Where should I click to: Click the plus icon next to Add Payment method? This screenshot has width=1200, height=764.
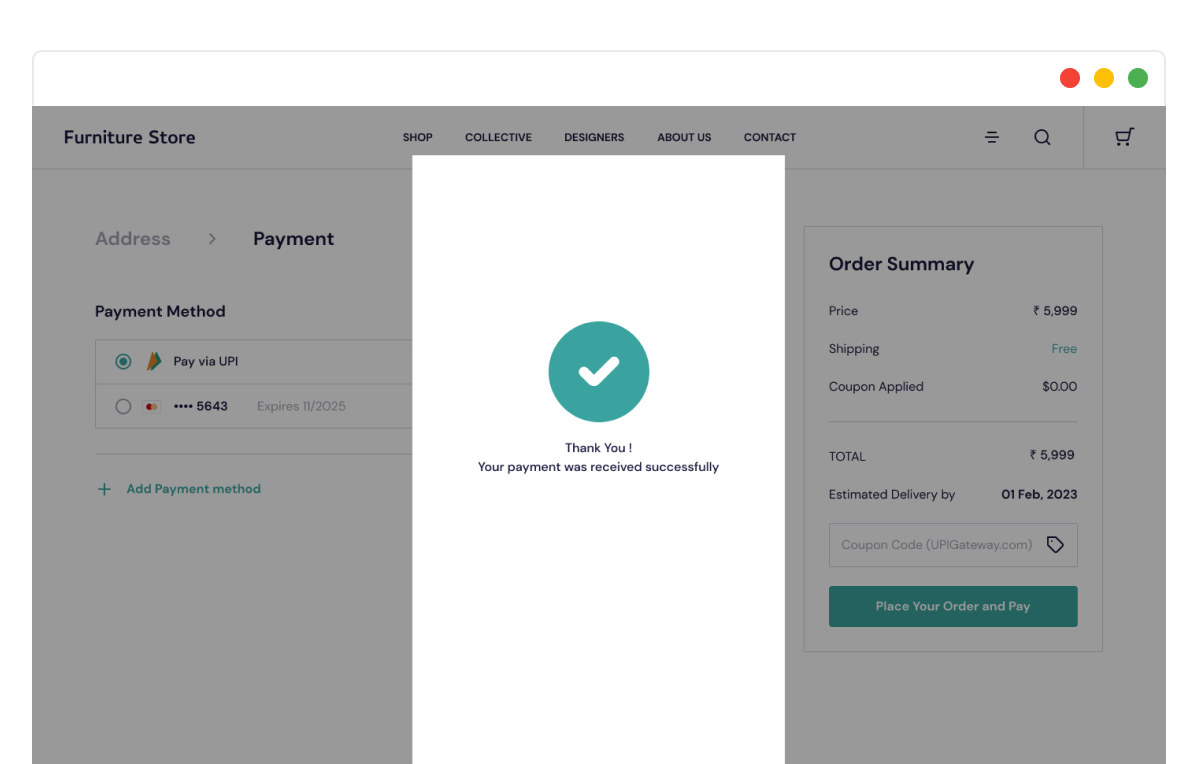pos(104,489)
